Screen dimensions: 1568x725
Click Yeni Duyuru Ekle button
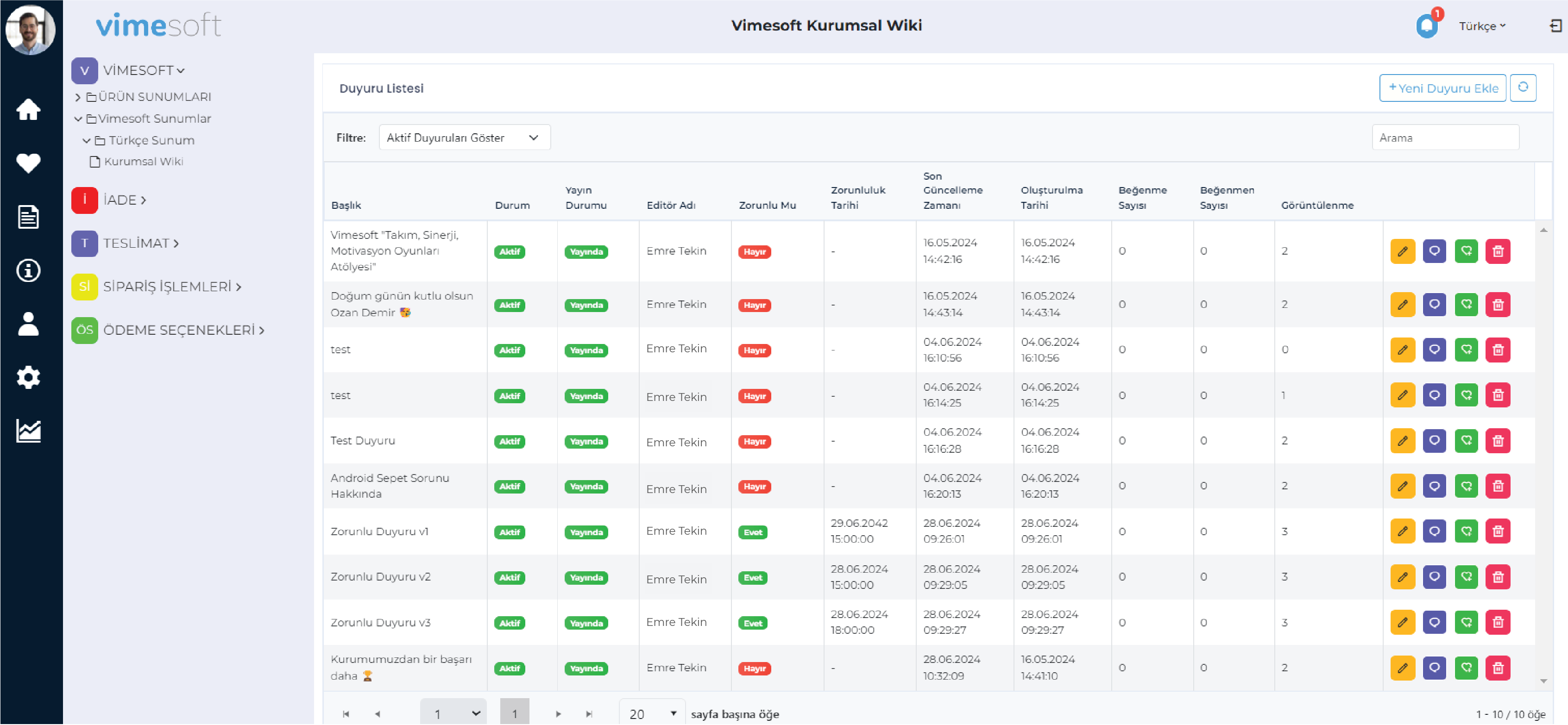click(1442, 87)
